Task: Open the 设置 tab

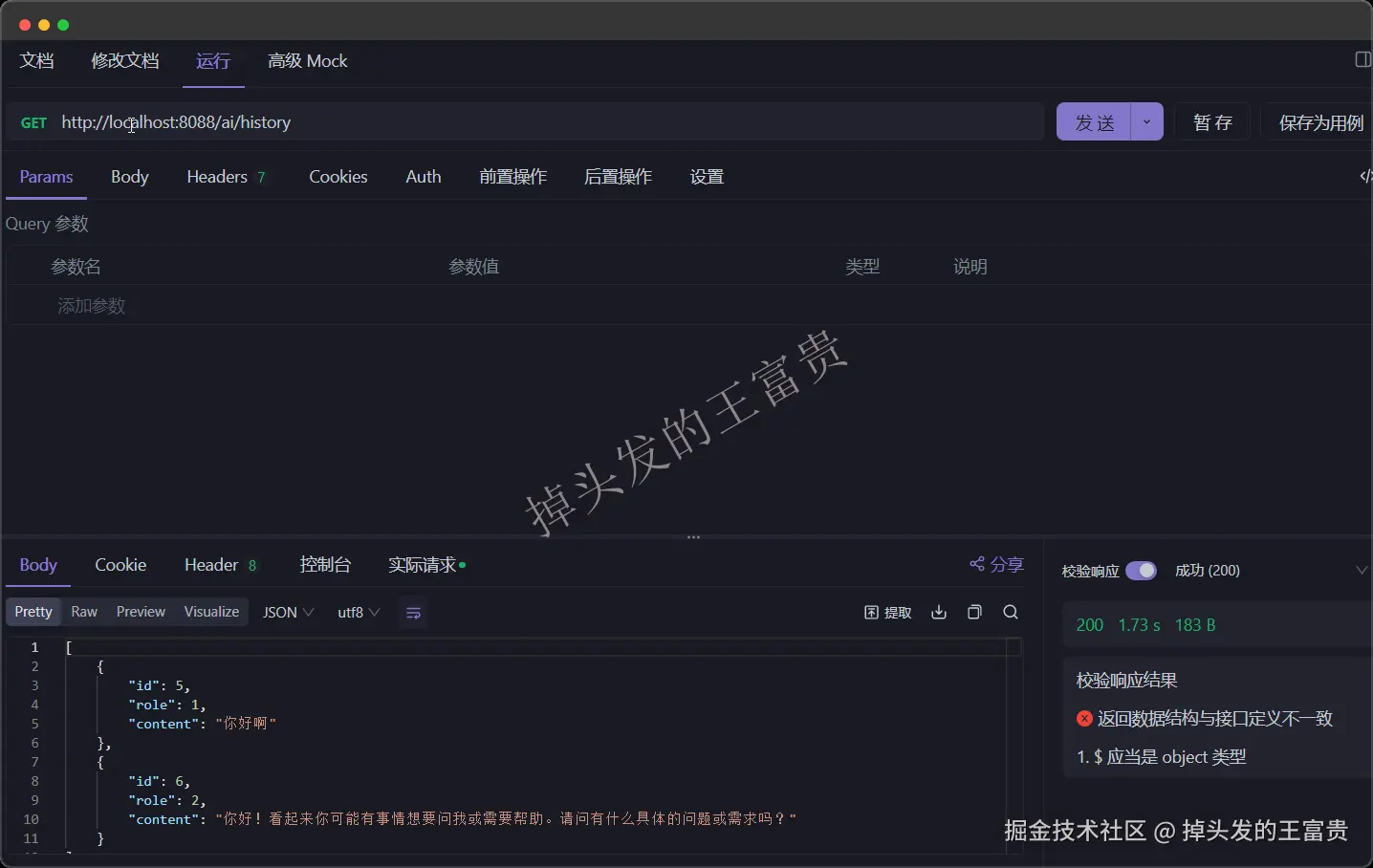Action: [708, 177]
